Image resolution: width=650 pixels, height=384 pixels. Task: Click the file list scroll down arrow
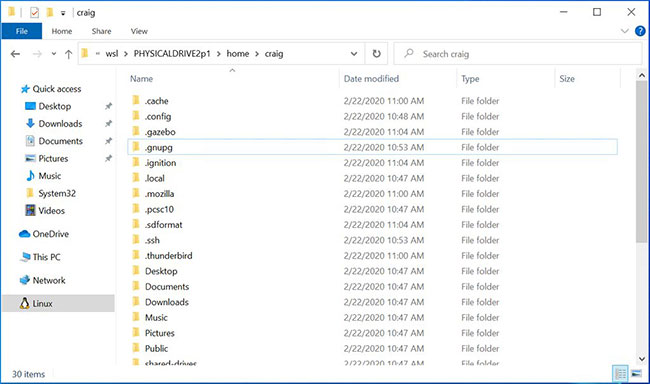642,359
